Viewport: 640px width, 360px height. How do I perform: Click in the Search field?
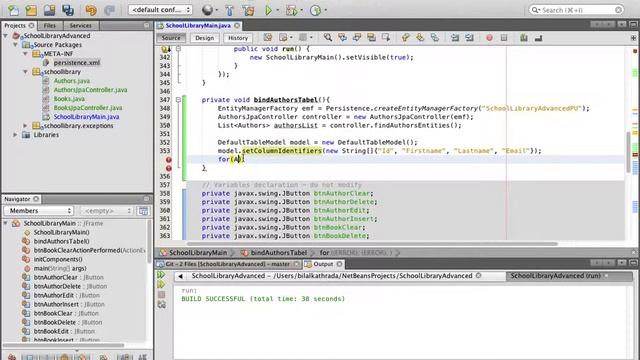576,10
